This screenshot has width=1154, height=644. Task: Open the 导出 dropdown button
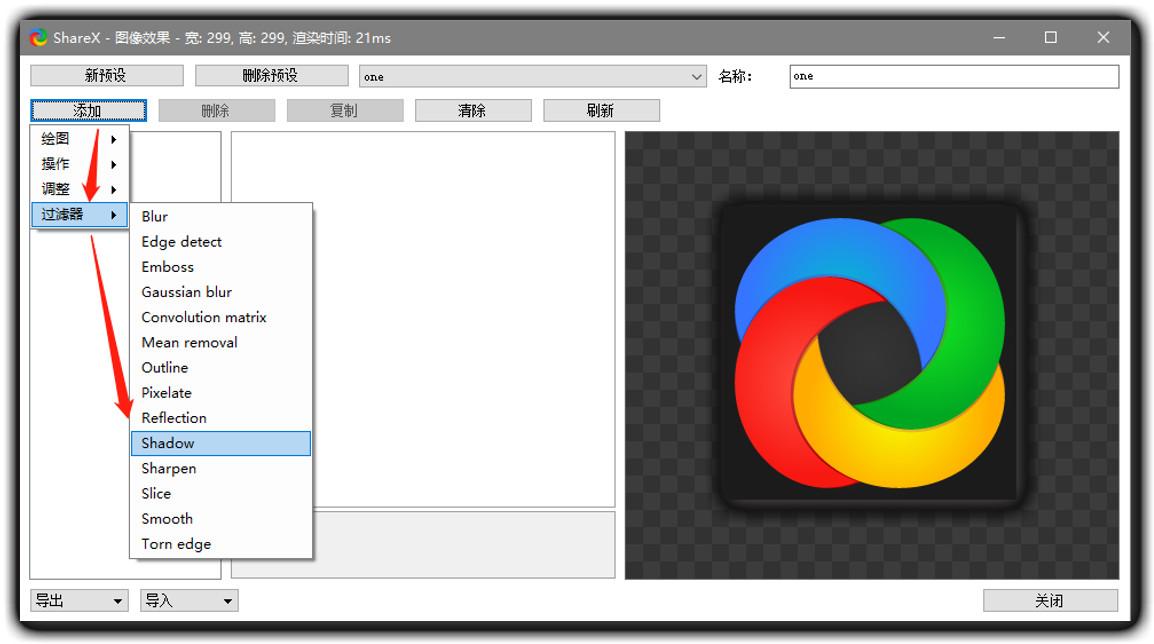[79, 601]
